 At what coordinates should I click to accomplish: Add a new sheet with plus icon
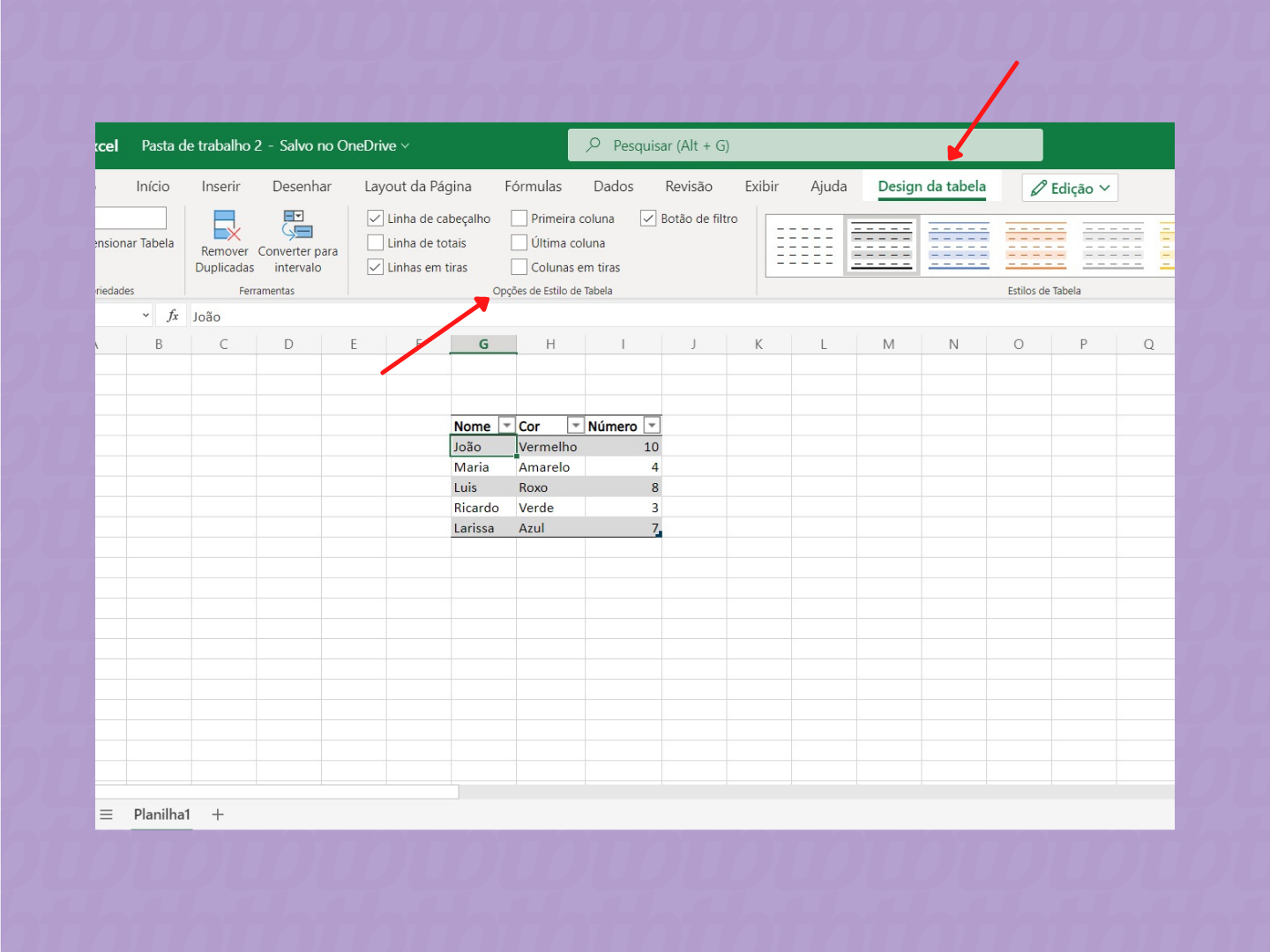pos(218,814)
